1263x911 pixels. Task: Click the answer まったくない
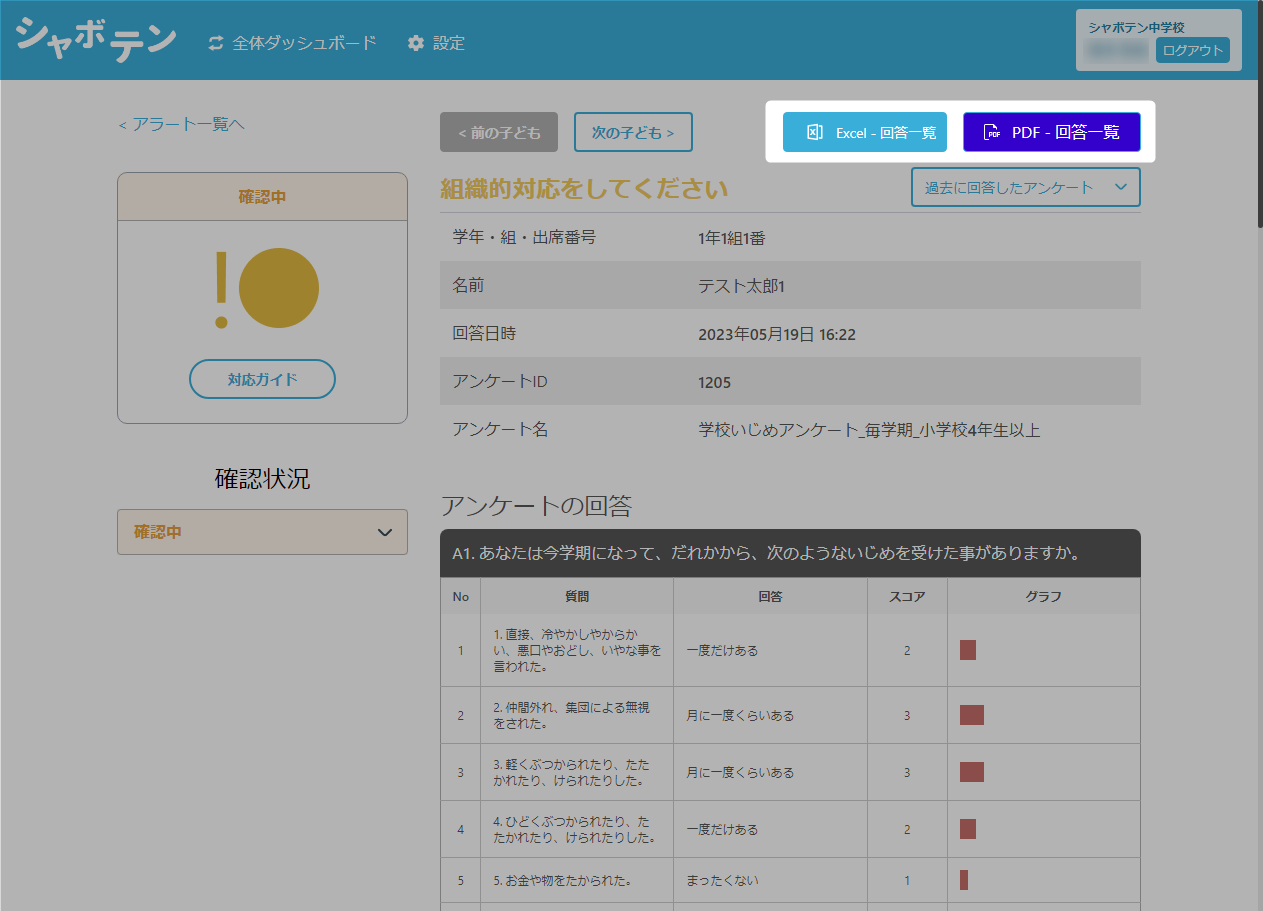pyautogui.click(x=722, y=880)
